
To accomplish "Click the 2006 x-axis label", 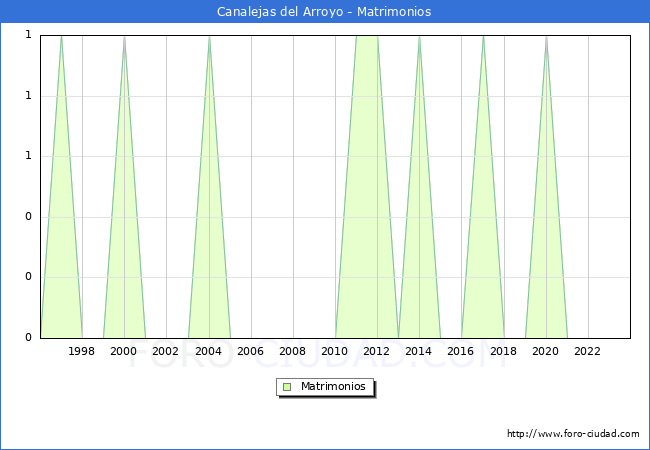I will point(250,351).
